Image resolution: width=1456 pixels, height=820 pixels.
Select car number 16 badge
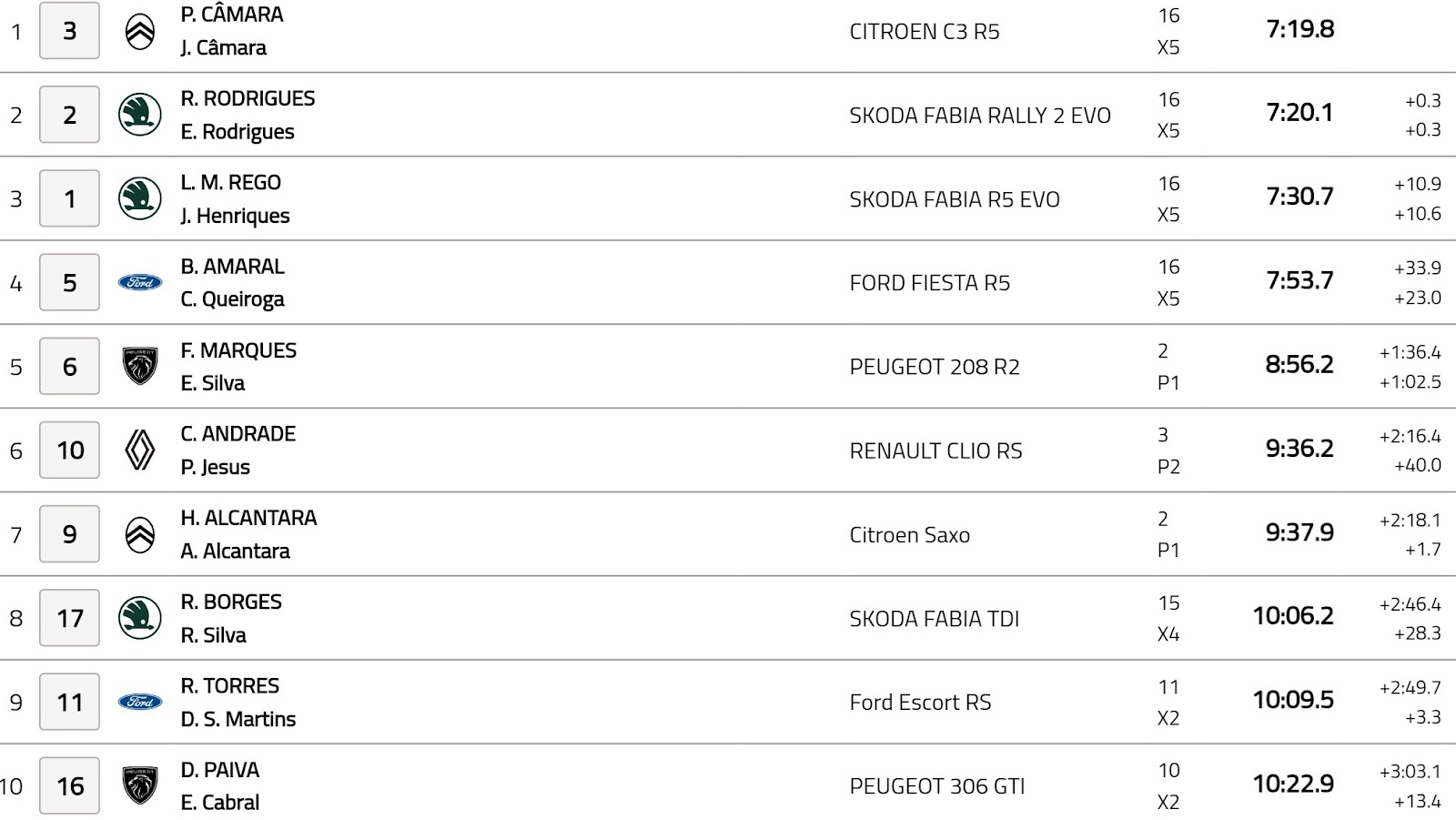(x=69, y=785)
